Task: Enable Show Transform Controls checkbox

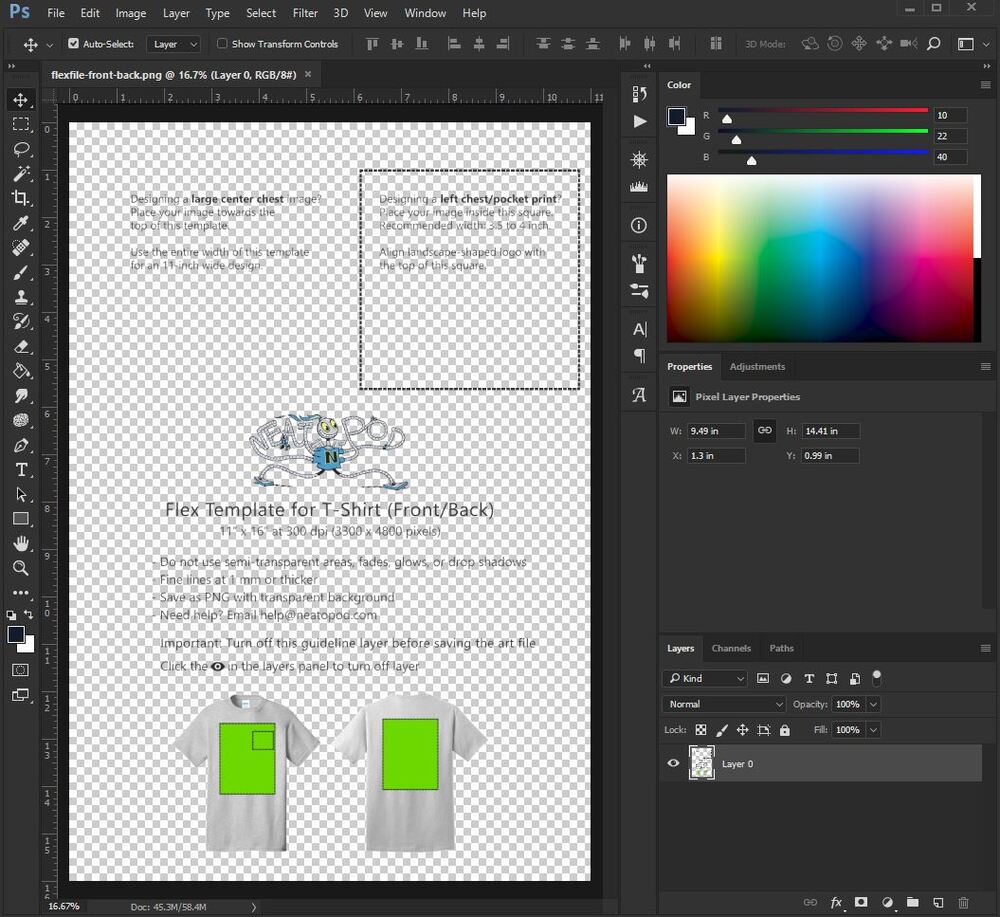Action: click(x=222, y=43)
